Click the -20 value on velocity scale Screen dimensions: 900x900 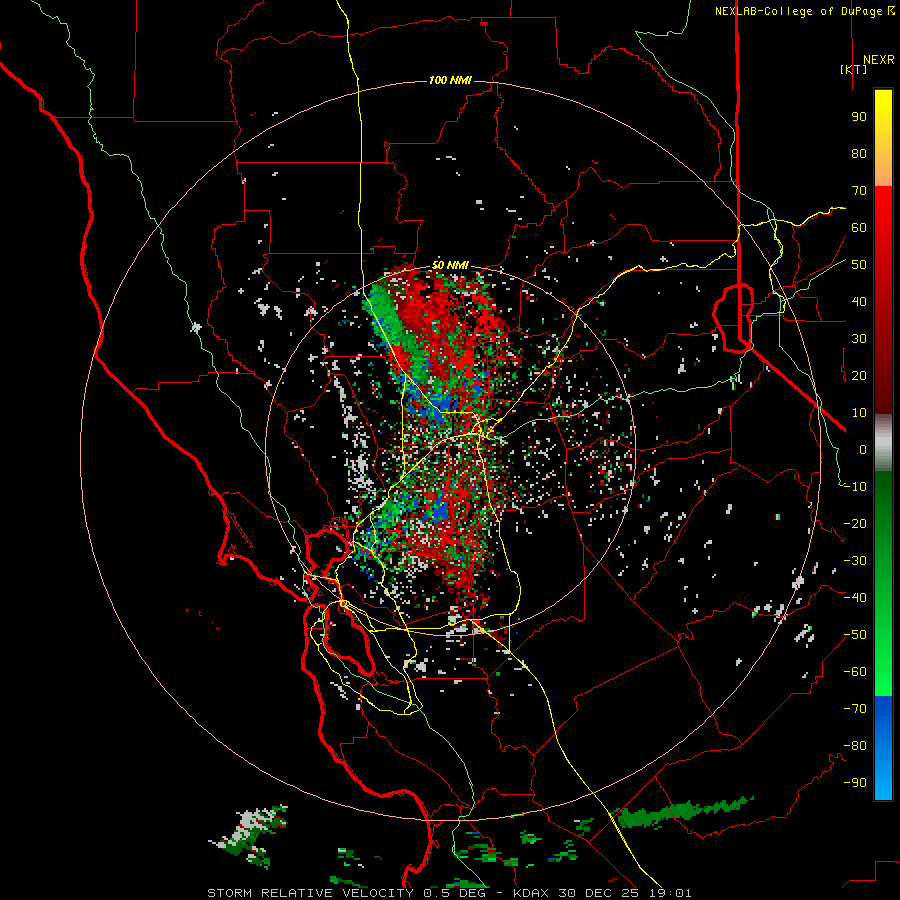point(855,523)
